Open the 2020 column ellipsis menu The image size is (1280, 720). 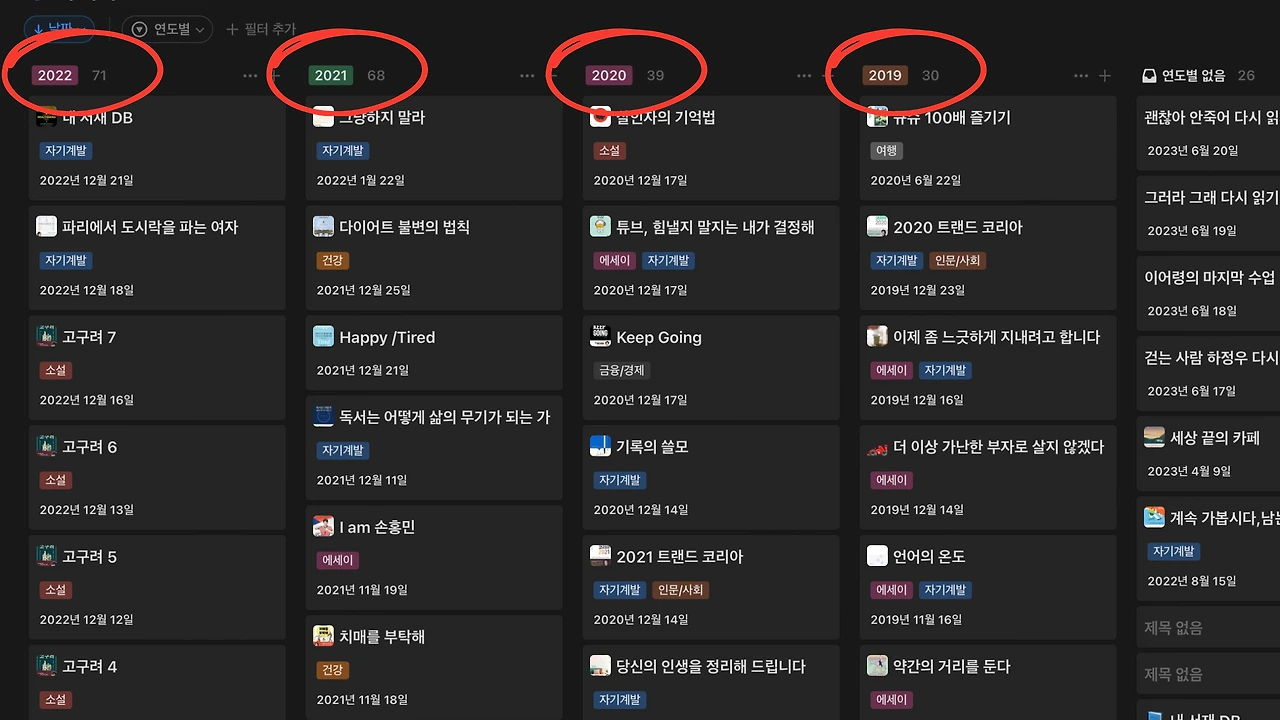pos(804,76)
